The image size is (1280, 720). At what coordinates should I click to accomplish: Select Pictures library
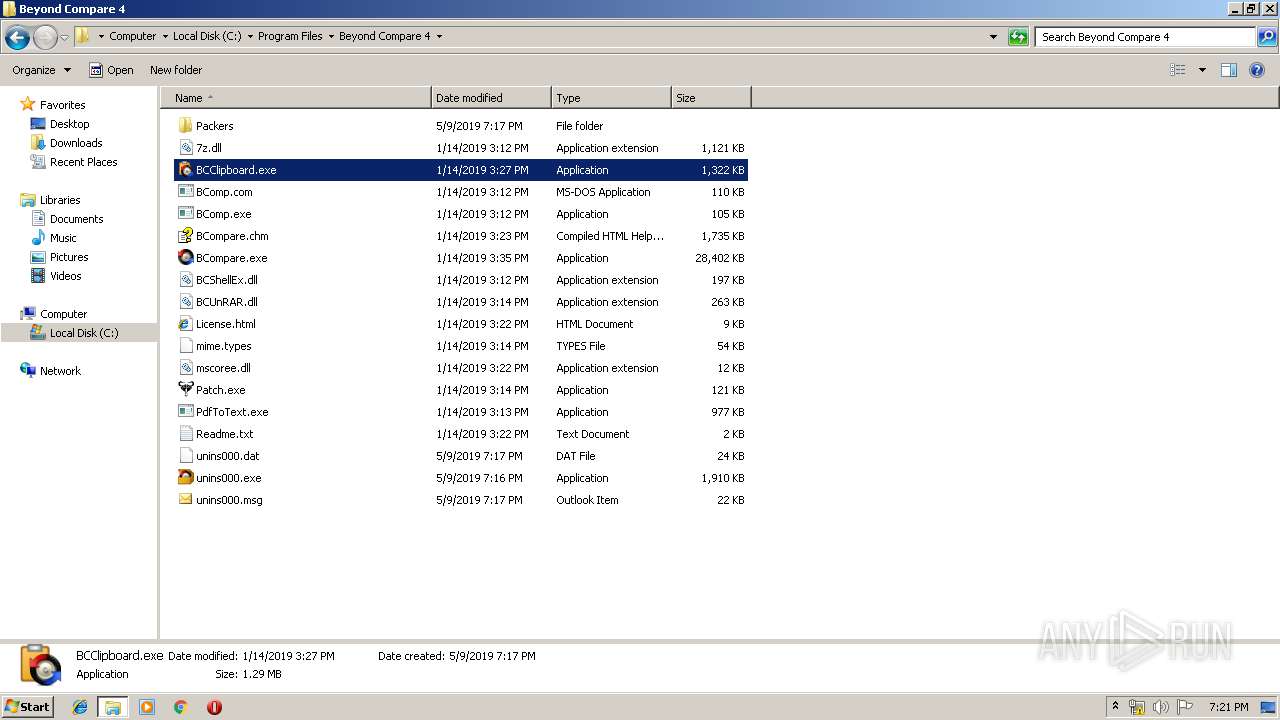pyautogui.click(x=69, y=257)
